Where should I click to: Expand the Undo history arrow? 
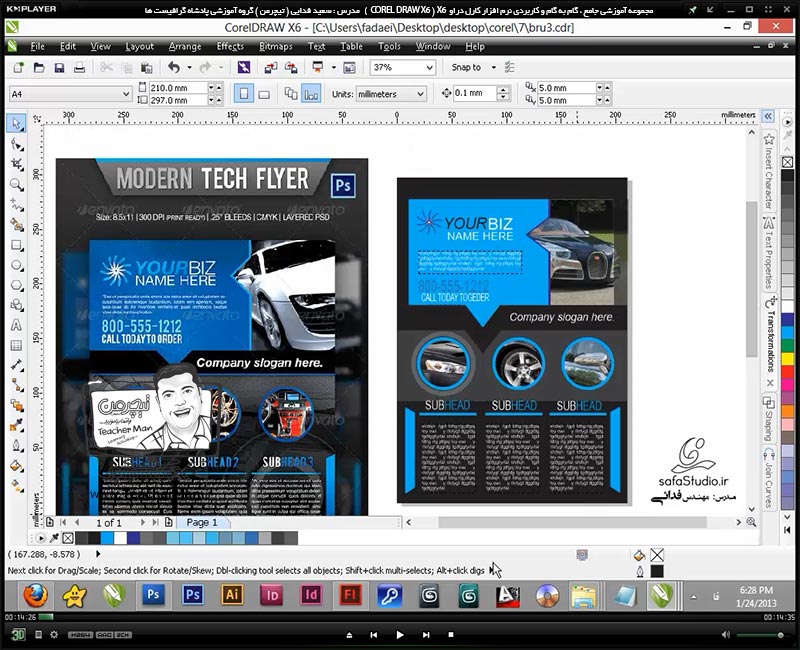189,67
